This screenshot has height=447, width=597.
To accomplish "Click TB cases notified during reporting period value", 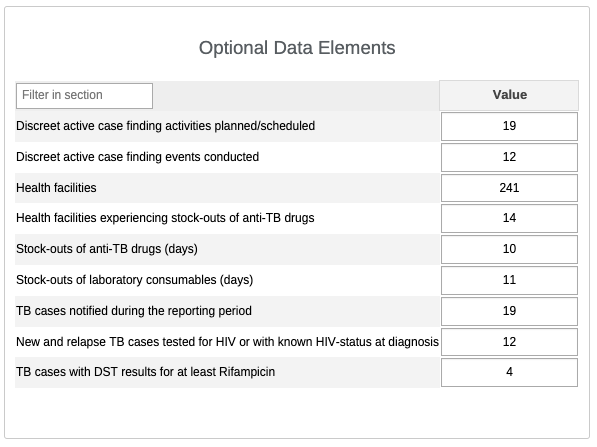I will [x=509, y=311].
